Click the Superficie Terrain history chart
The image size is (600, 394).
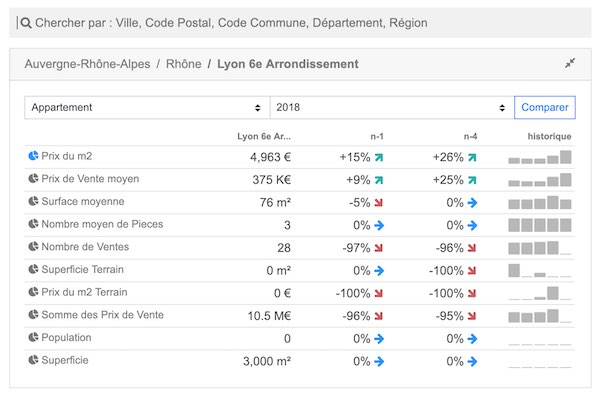[x=540, y=270]
